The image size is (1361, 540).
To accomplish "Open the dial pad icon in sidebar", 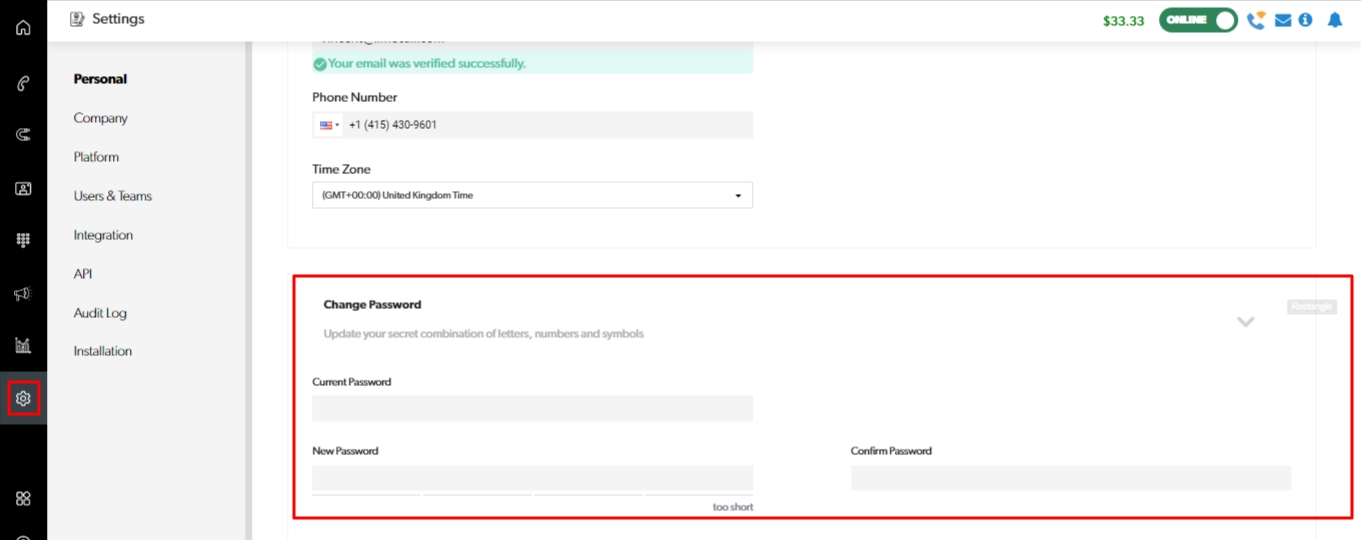I will 23,240.
